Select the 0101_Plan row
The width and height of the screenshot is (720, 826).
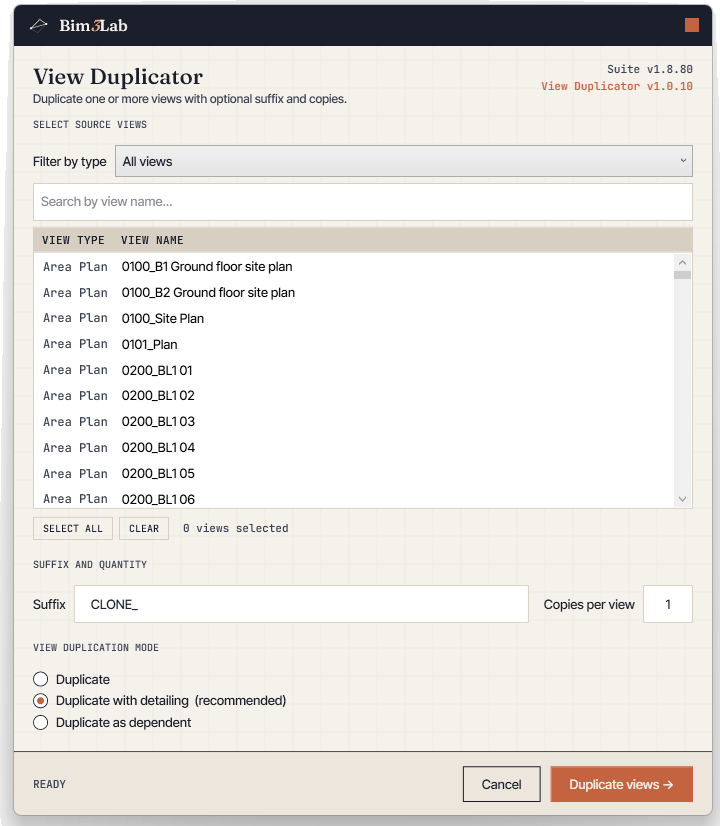click(x=353, y=344)
